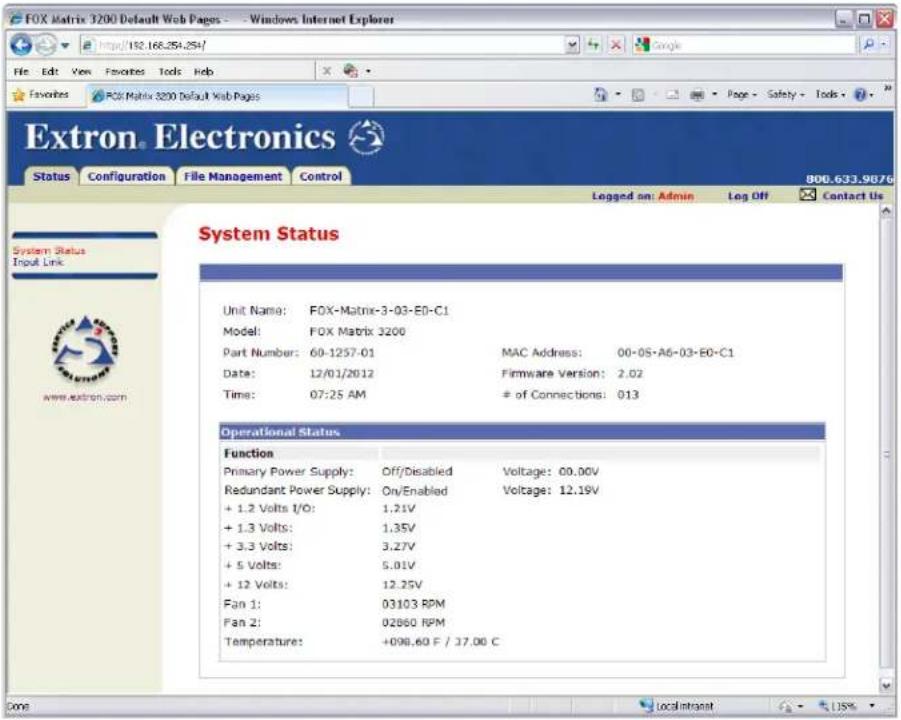Click the Extron service support logo
The width and height of the screenshot is (901, 720).
[85, 349]
